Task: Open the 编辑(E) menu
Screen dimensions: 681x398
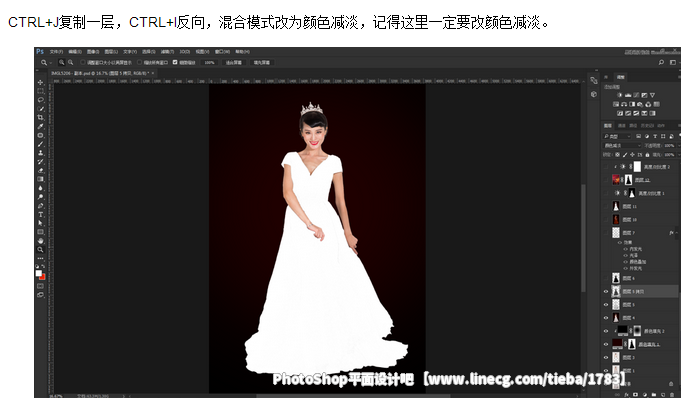Action: tap(75, 52)
